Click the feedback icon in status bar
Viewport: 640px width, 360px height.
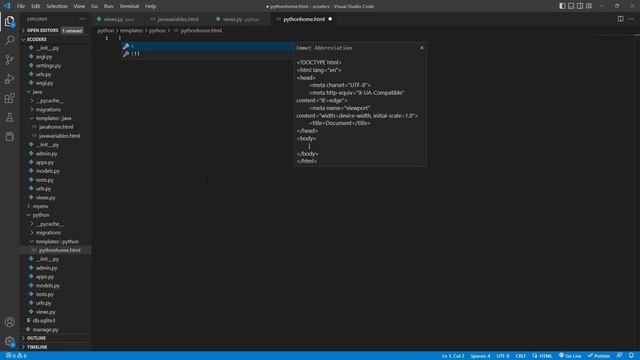[x=619, y=356]
